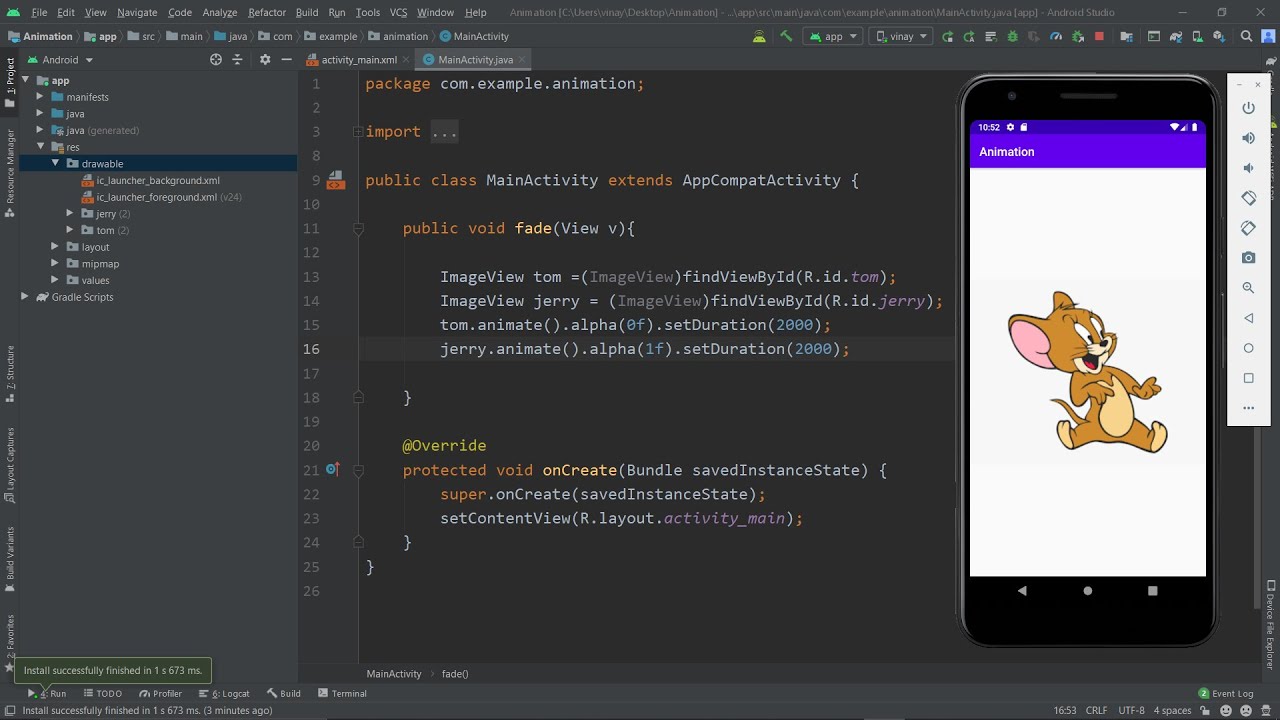Click the Make Project hammer icon
The image size is (1280, 720).
(x=786, y=36)
